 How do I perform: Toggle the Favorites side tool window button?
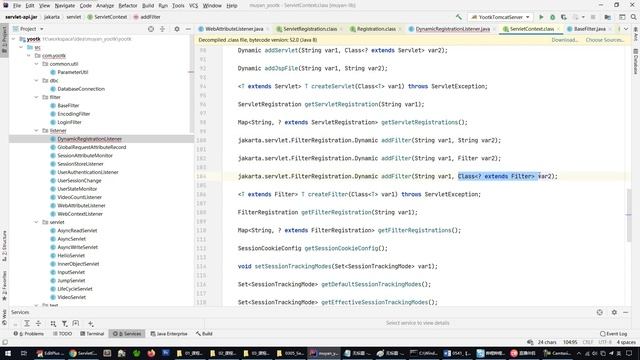tap(4, 286)
